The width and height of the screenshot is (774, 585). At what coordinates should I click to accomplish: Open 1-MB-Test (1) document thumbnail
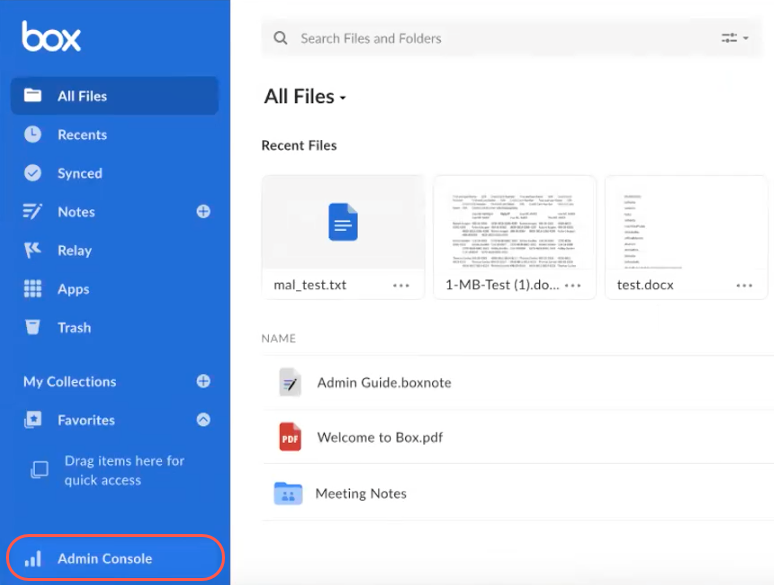[514, 222]
